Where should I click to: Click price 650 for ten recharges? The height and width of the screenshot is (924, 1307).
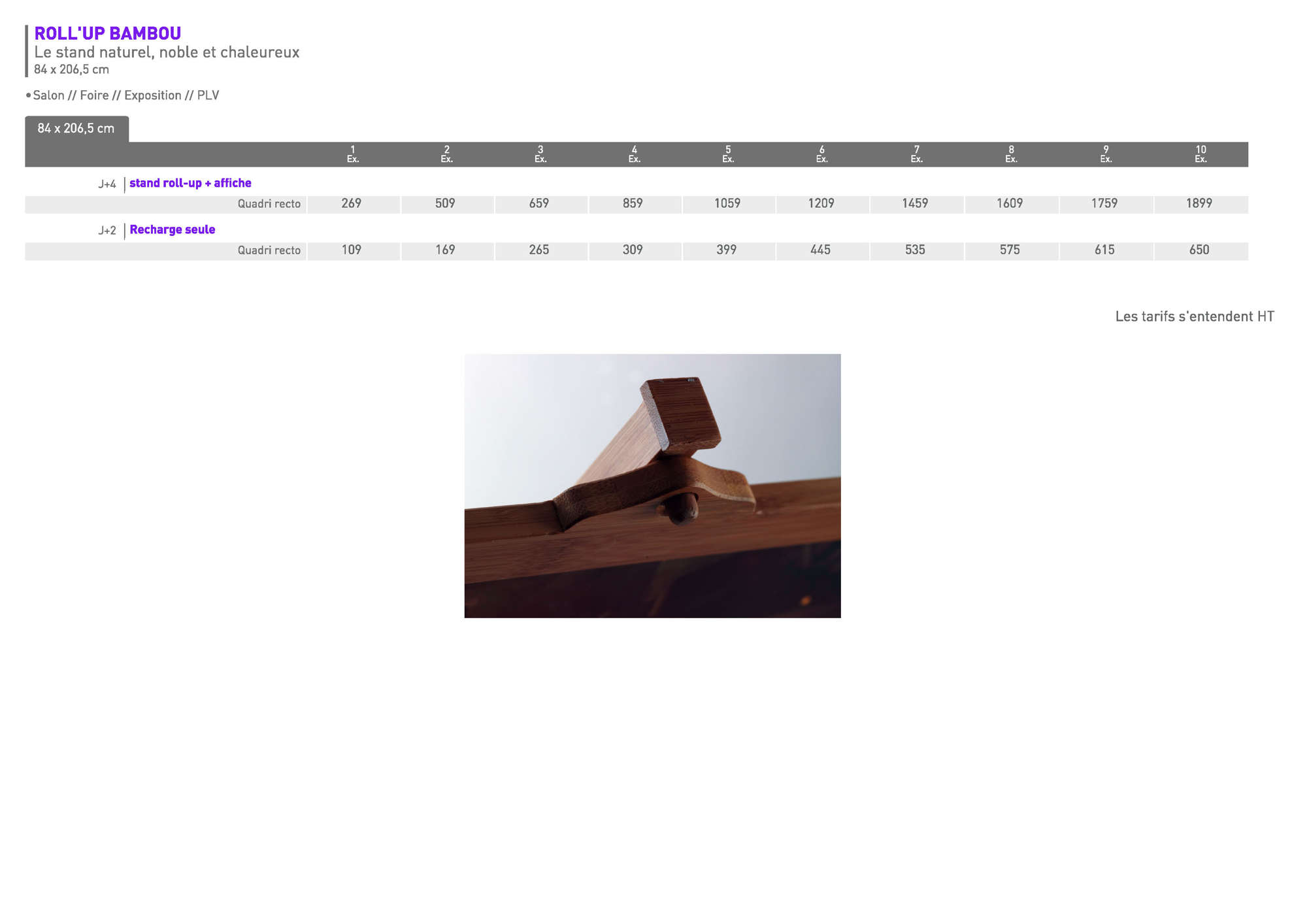point(1199,250)
